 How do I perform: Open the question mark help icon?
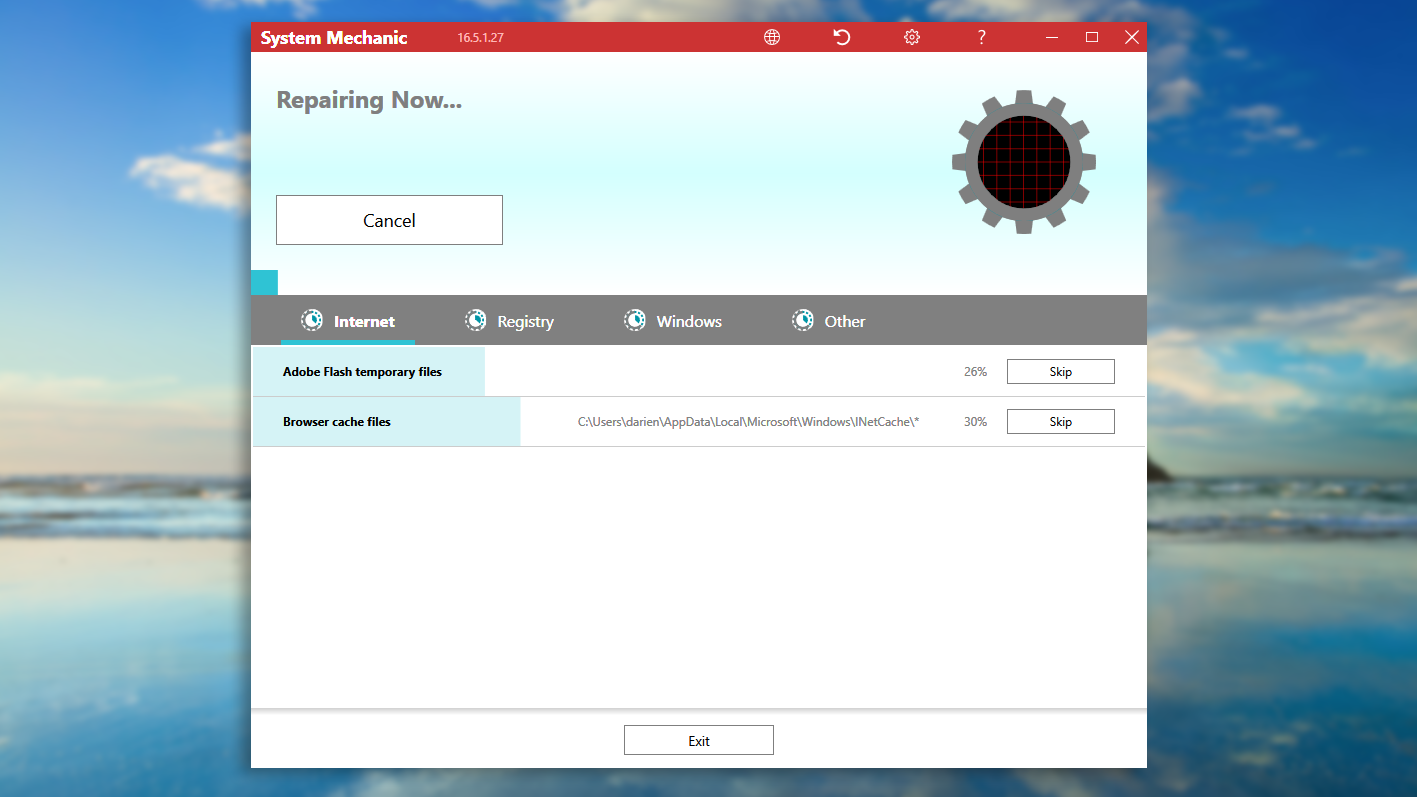pyautogui.click(x=982, y=37)
